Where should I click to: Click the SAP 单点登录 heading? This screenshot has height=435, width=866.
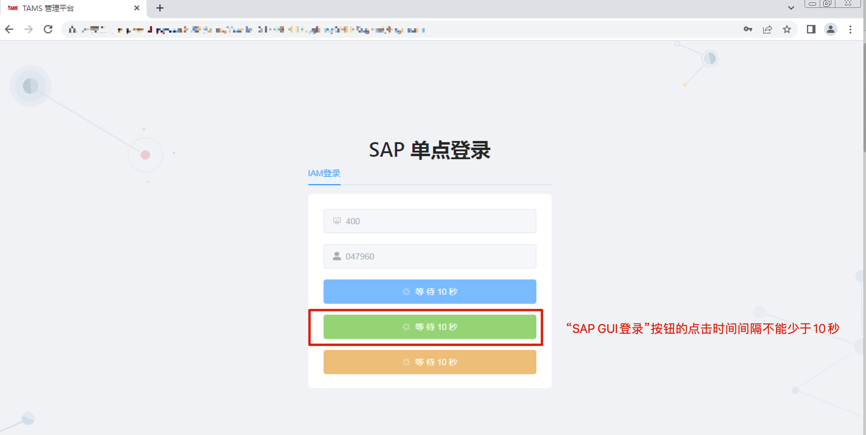pyautogui.click(x=430, y=150)
